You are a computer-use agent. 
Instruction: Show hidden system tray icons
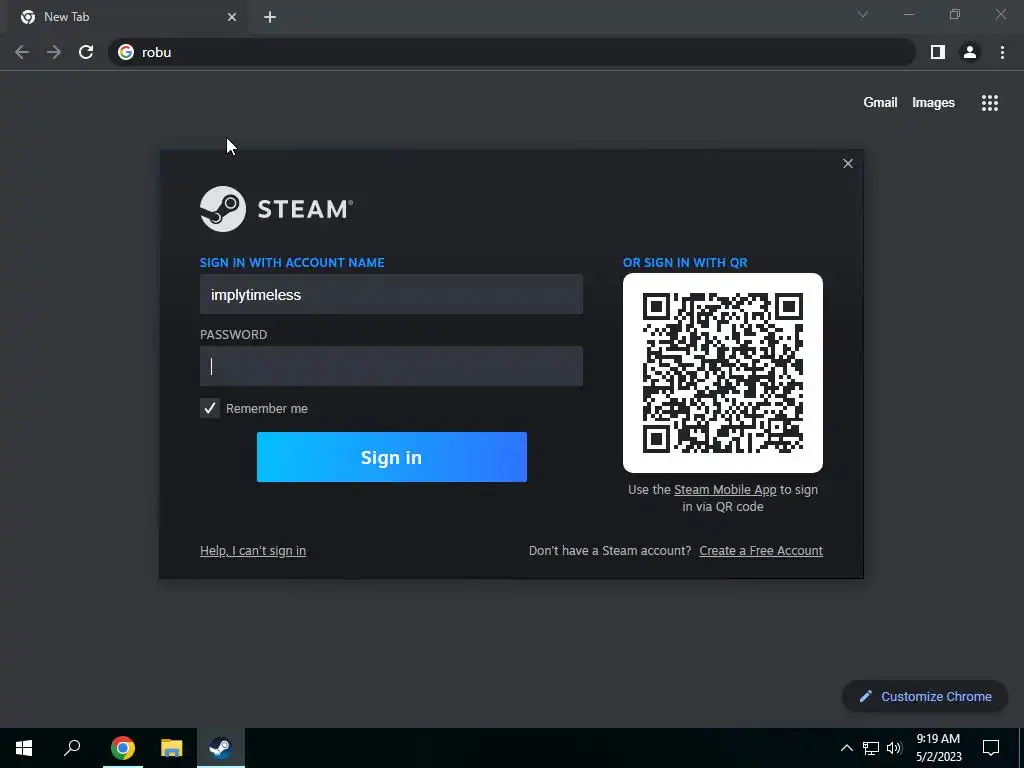(846, 748)
